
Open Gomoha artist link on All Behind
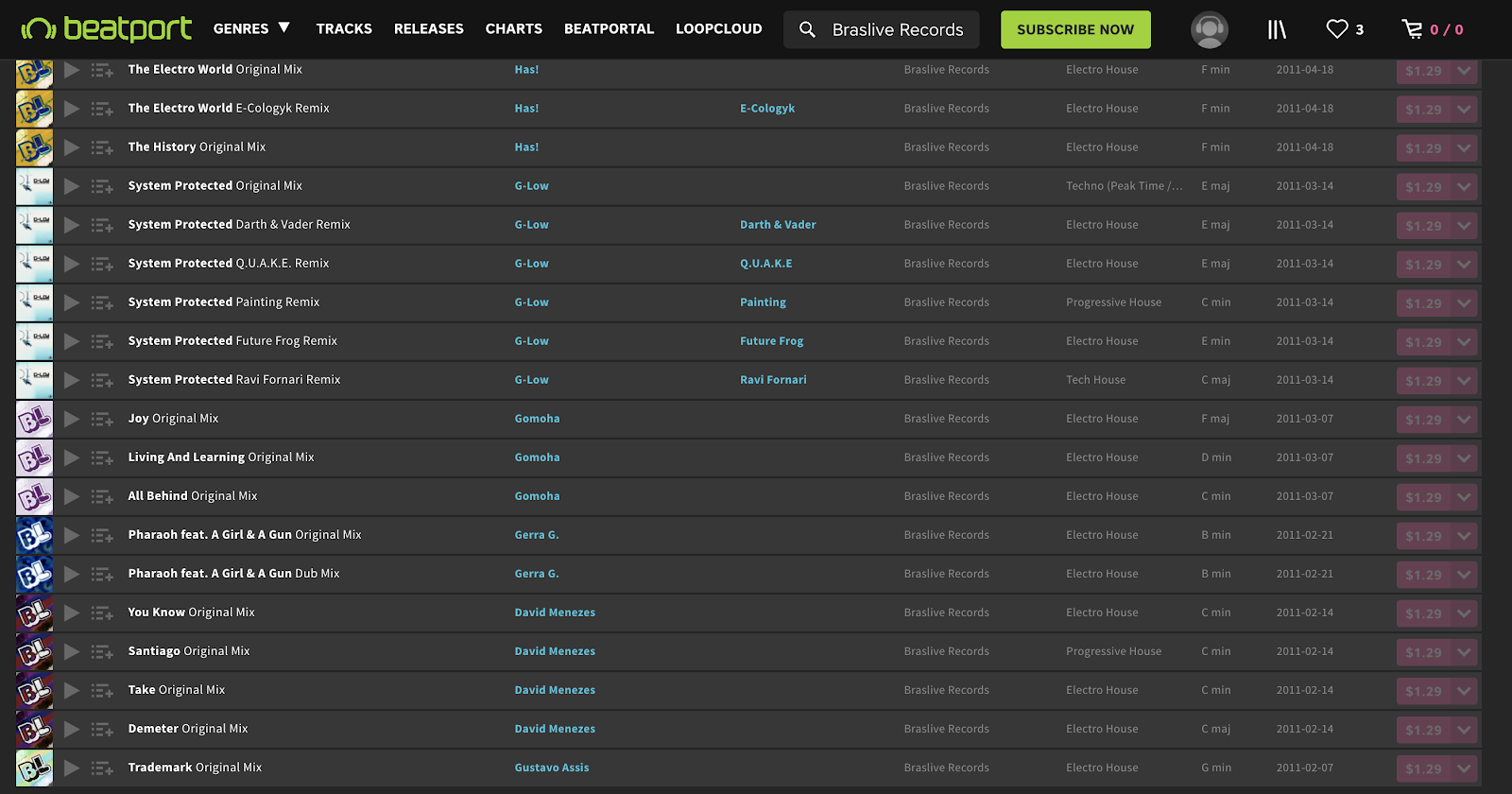pos(537,496)
